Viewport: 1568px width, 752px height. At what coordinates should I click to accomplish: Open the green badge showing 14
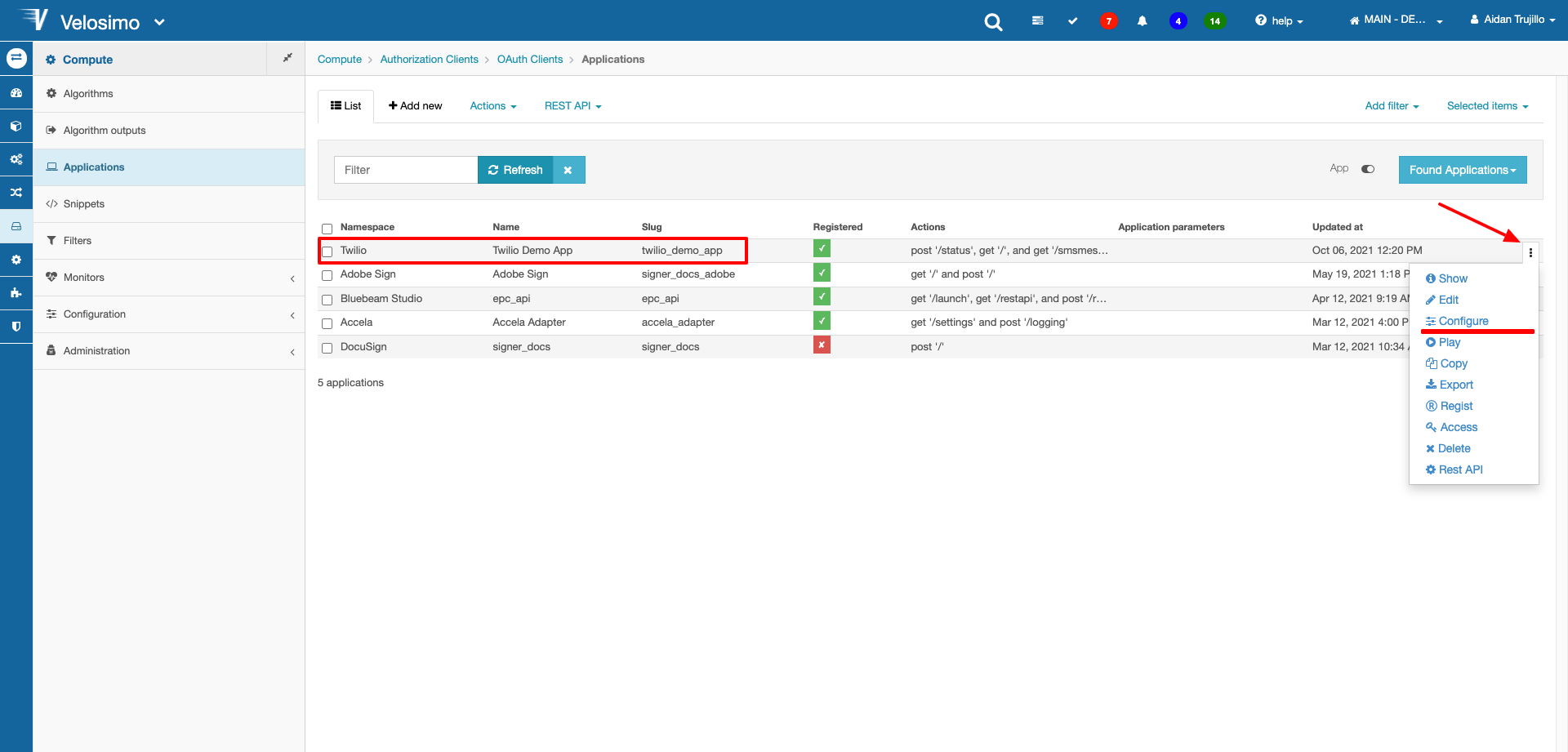coord(1215,21)
